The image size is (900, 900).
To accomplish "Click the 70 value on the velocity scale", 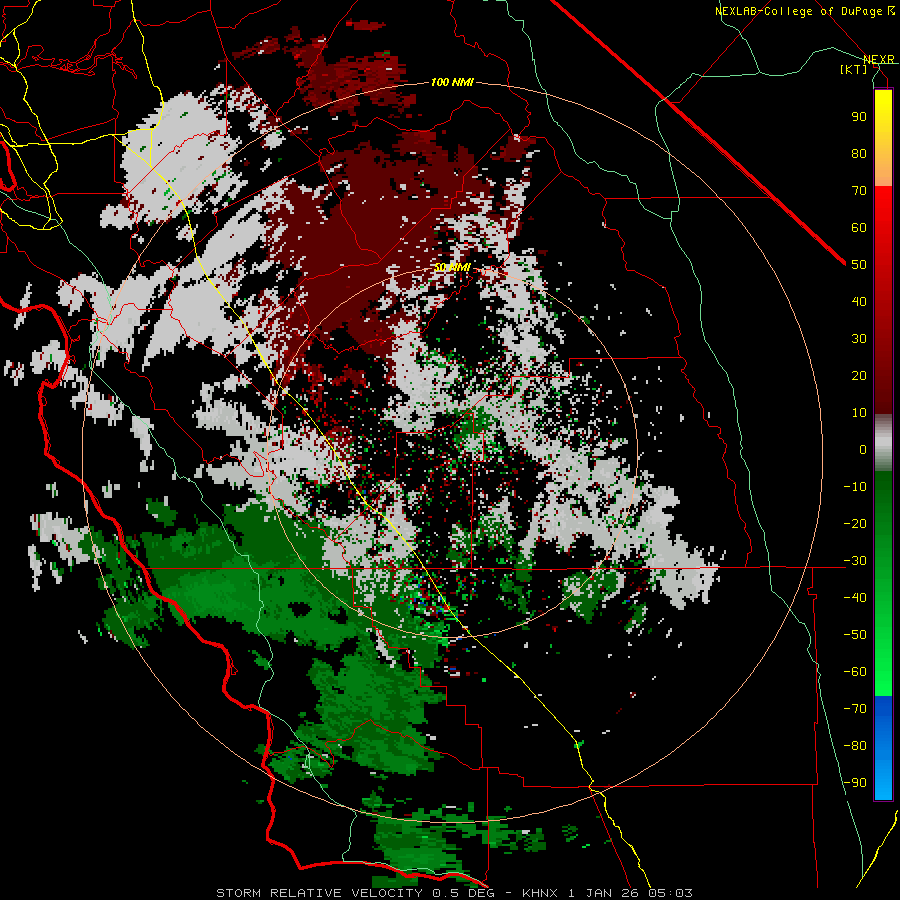I will coord(859,191).
